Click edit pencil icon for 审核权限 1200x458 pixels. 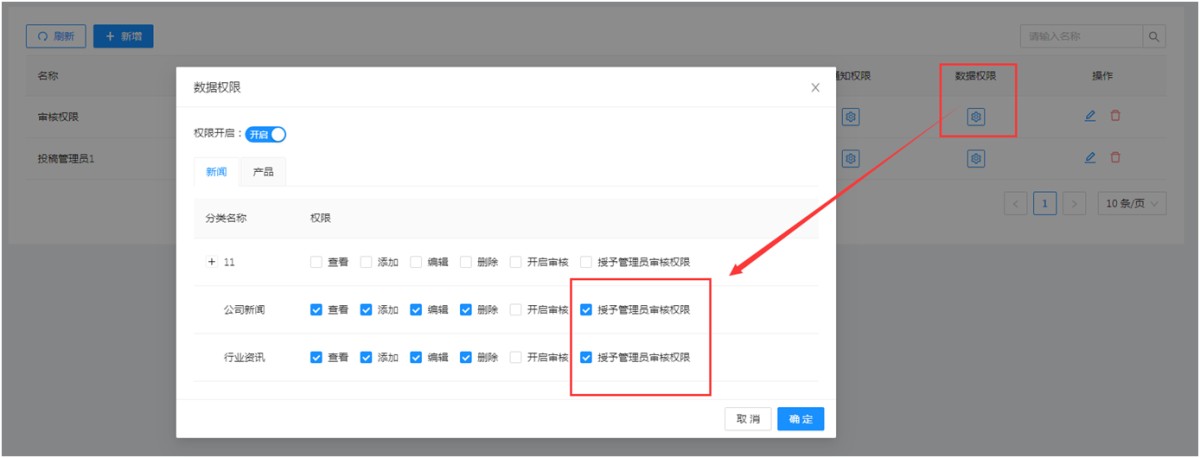pyautogui.click(x=1090, y=116)
